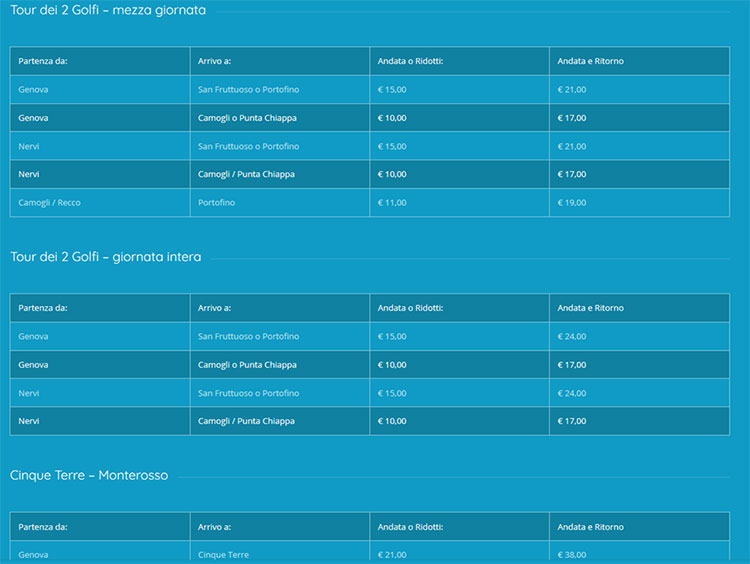Click "€ 24,00" in giornata intera Genova row
Screen dimensions: 750x564
pos(572,337)
